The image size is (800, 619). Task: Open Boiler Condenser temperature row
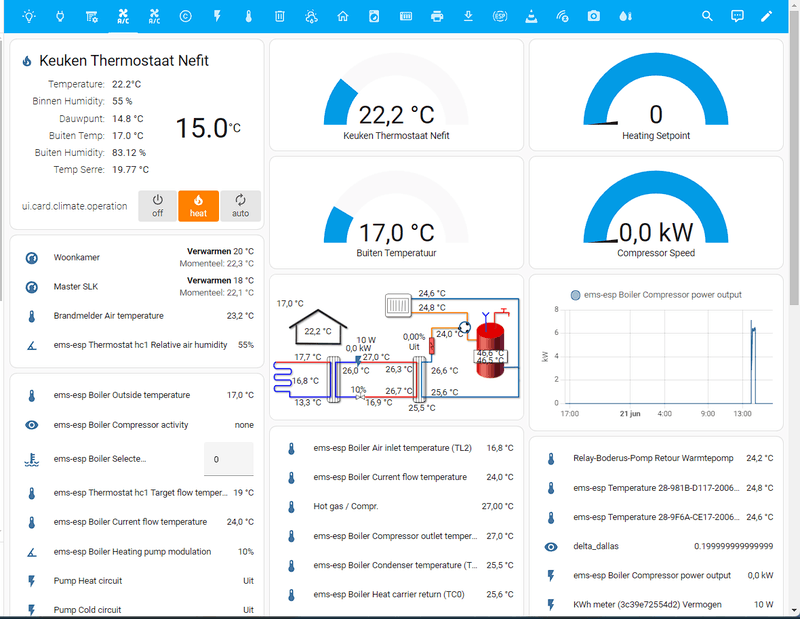(x=398, y=565)
